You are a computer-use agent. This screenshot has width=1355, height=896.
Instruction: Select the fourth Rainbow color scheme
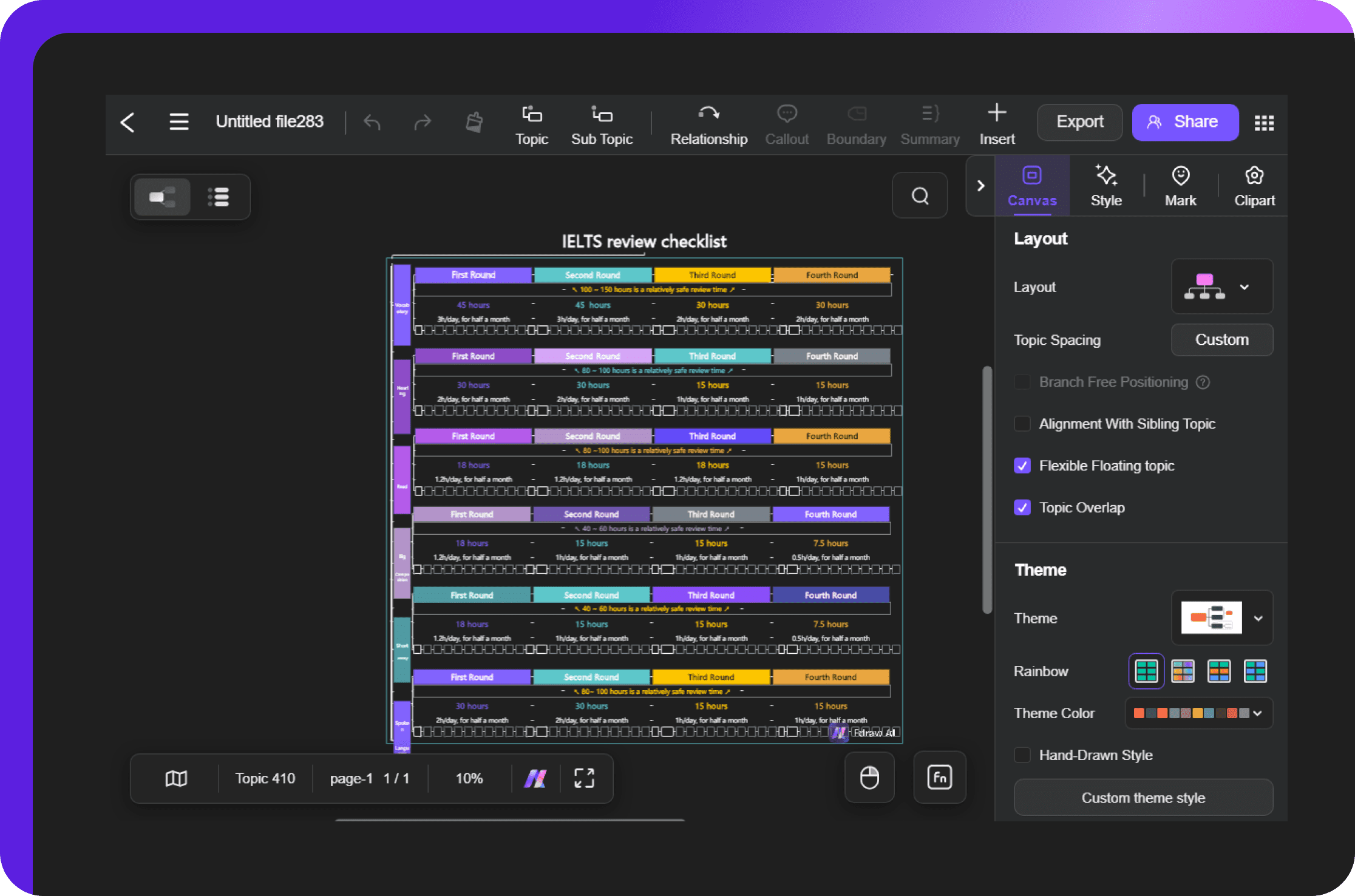click(x=1255, y=671)
